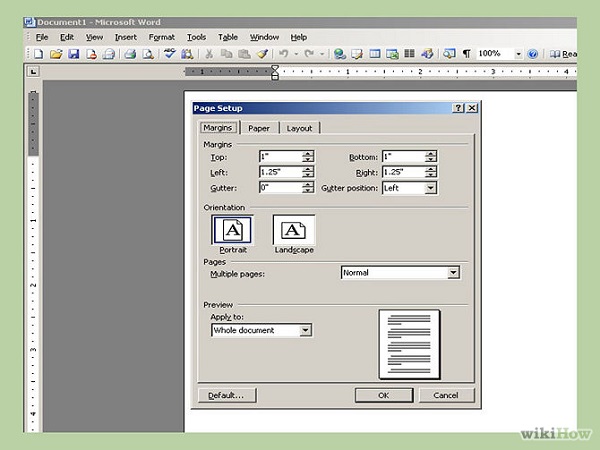This screenshot has width=600, height=450.
Task: Click the Cut scissors icon
Action: (x=209, y=54)
